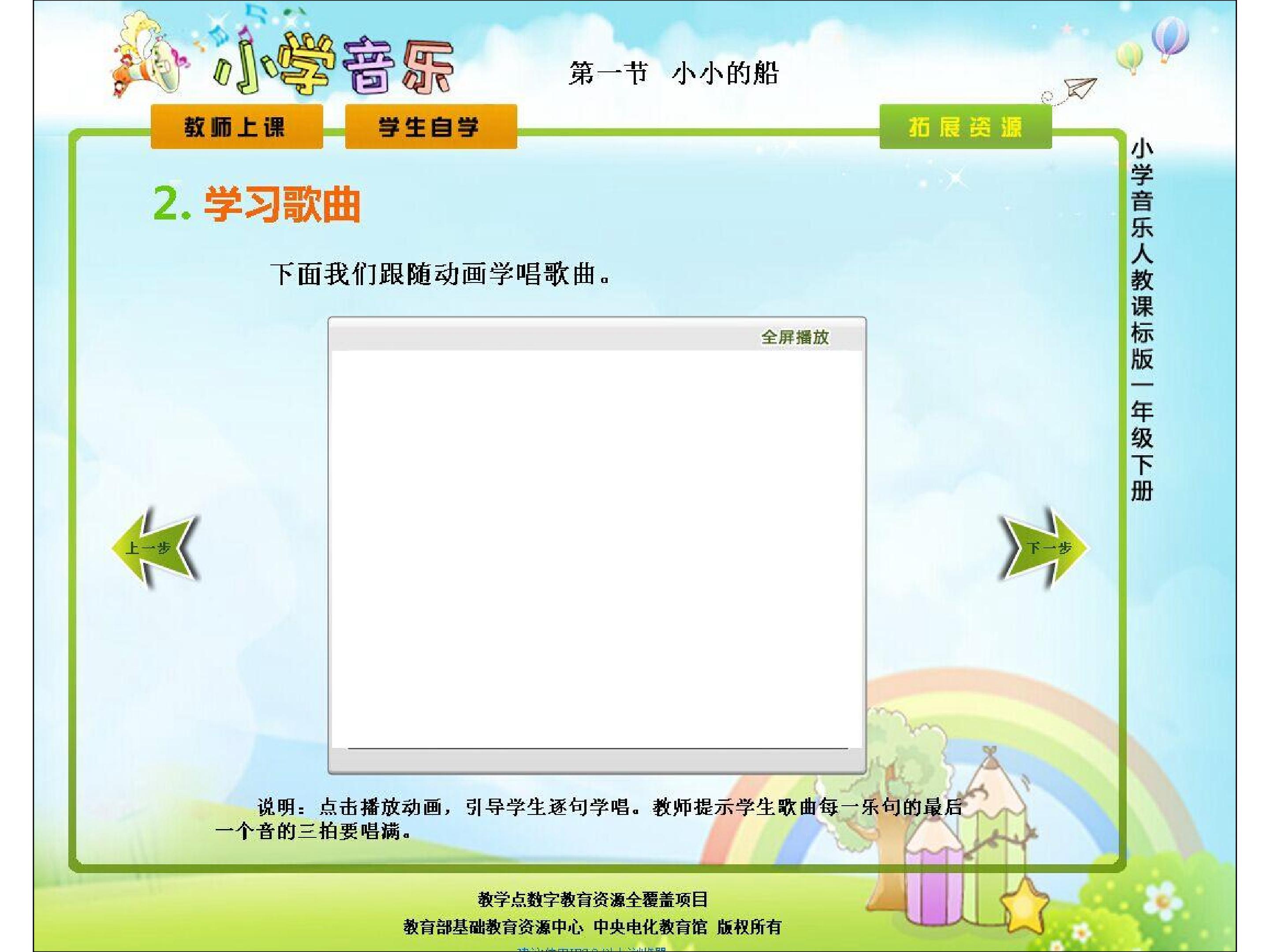Advance with the 下一步 arrow
Viewport: 1270px width, 952px height.
tap(1044, 548)
